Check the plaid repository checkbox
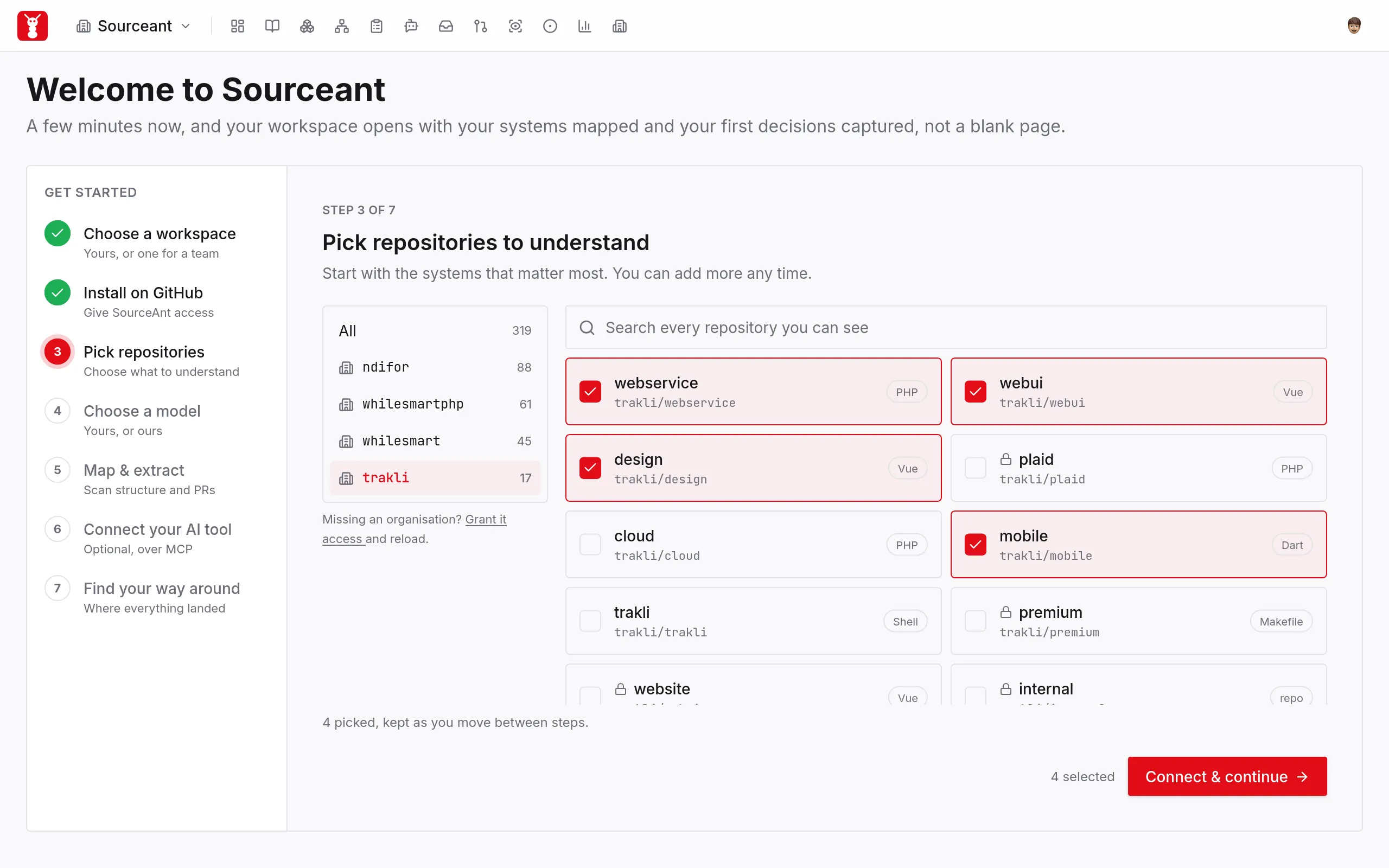 click(975, 468)
